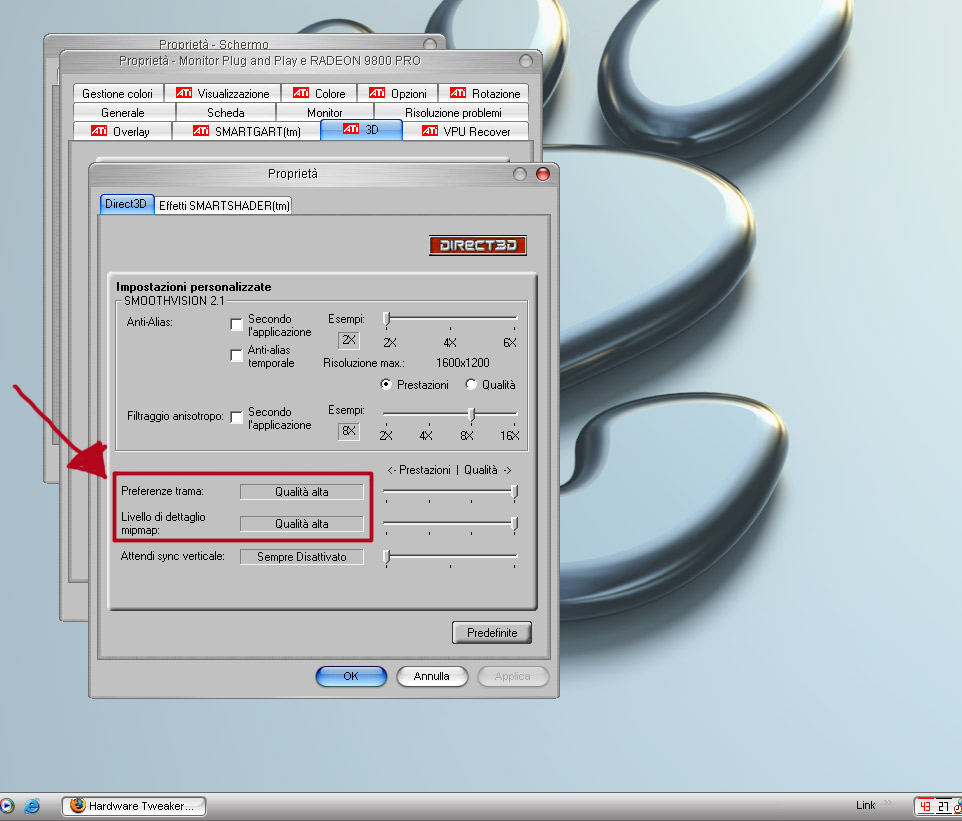Click the mipmap Qualità alta field

click(302, 523)
